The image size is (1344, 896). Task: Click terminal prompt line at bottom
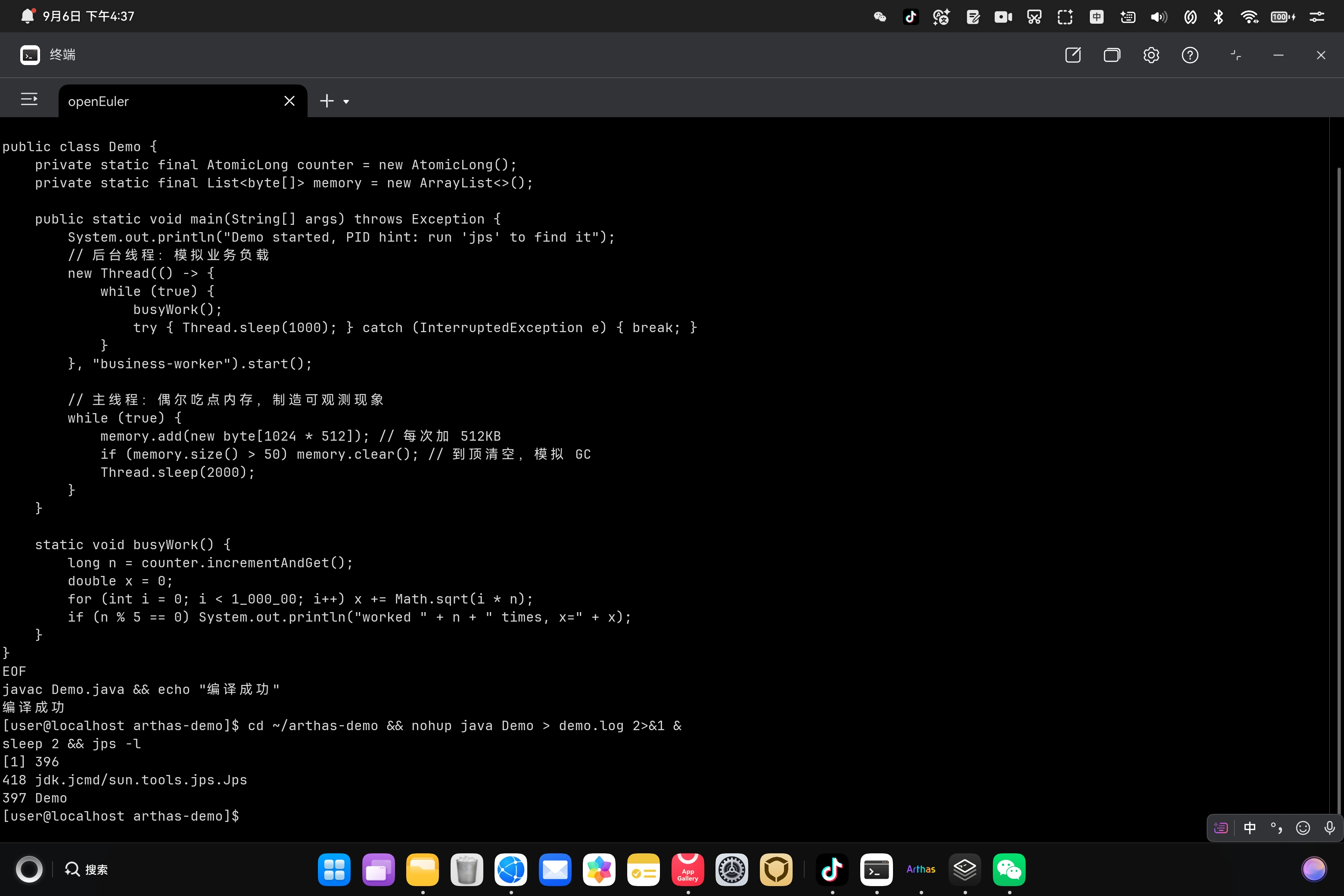(x=121, y=816)
